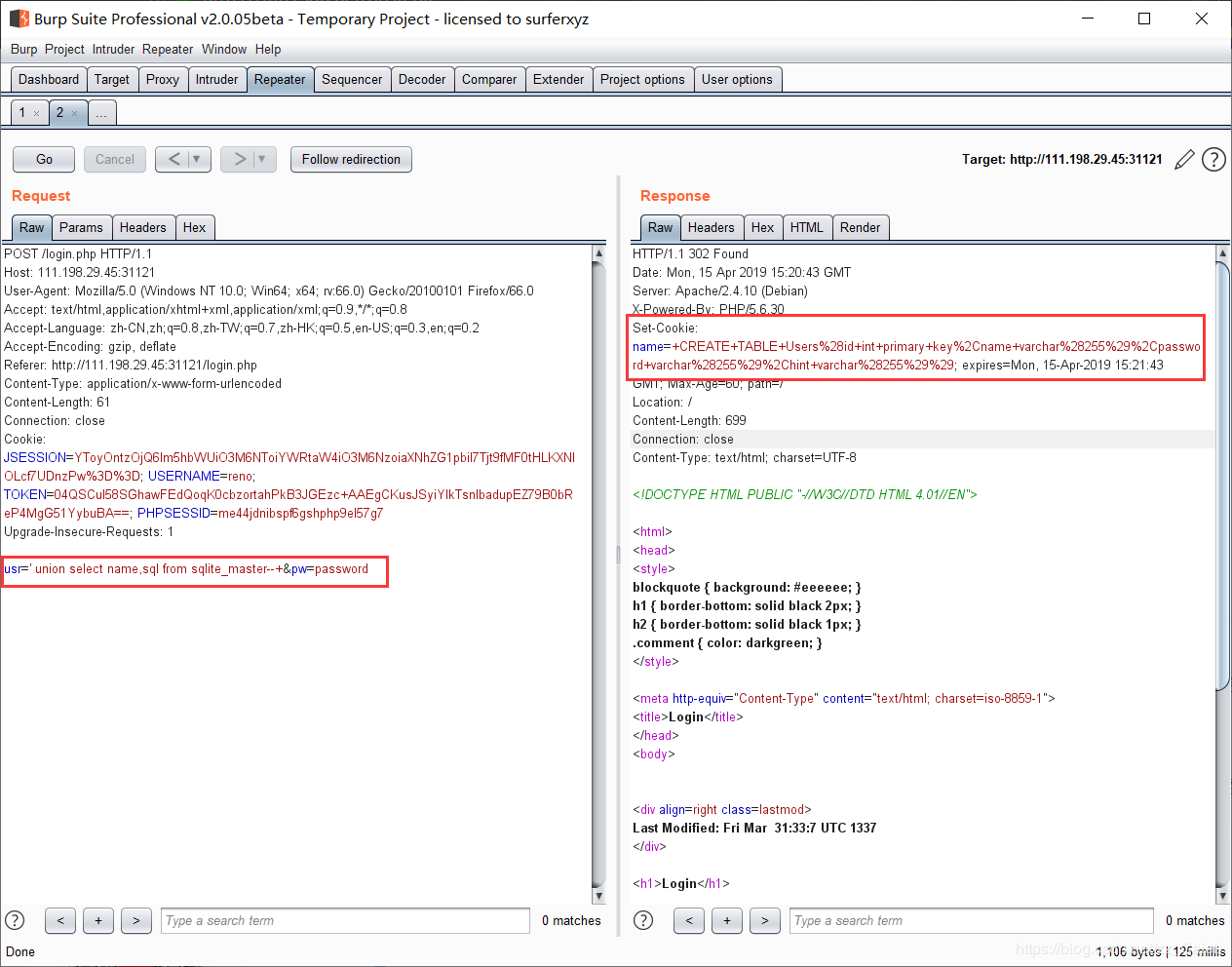The image size is (1232, 967).
Task: Switch to the Sequencer tab
Action: [352, 79]
